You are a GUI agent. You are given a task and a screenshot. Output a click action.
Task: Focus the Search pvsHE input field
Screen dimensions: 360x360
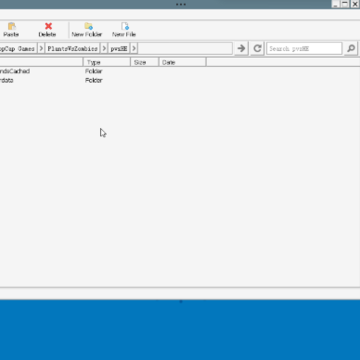(304, 49)
